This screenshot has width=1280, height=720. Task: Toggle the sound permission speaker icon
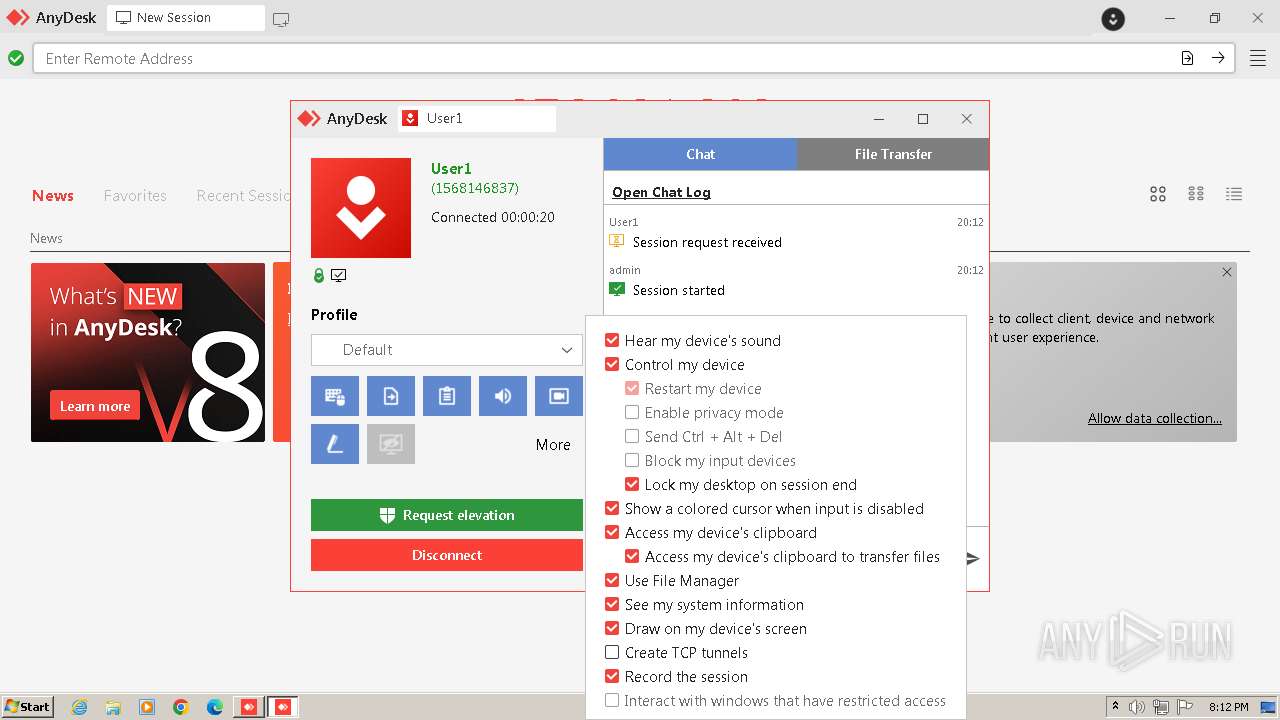503,396
